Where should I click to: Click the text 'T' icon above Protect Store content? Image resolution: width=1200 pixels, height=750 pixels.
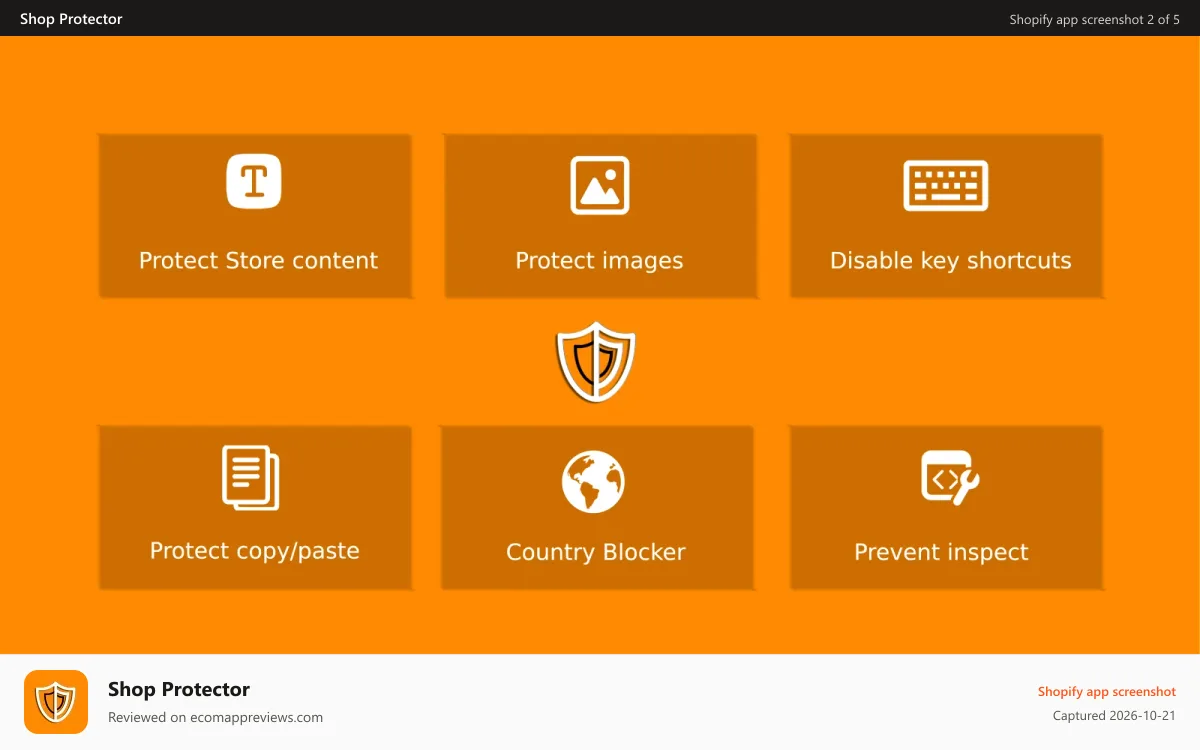click(x=254, y=181)
